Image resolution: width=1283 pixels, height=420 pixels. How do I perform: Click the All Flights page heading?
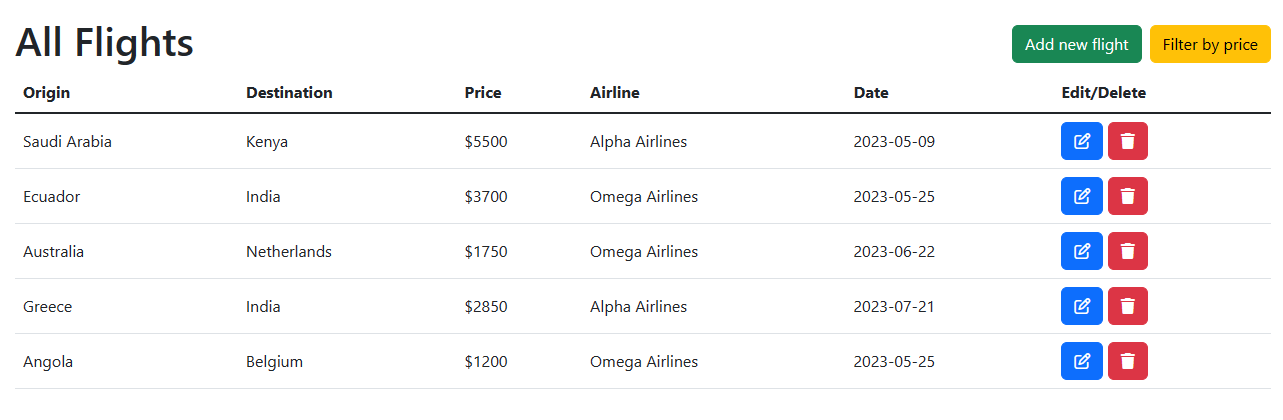[x=105, y=43]
